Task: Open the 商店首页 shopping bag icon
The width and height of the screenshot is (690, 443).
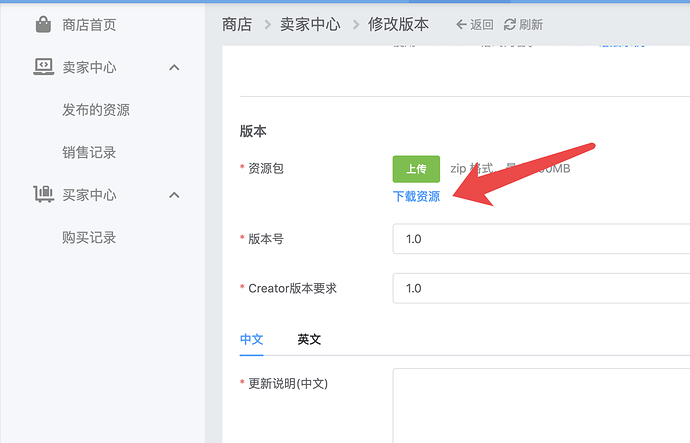Action: coord(43,24)
